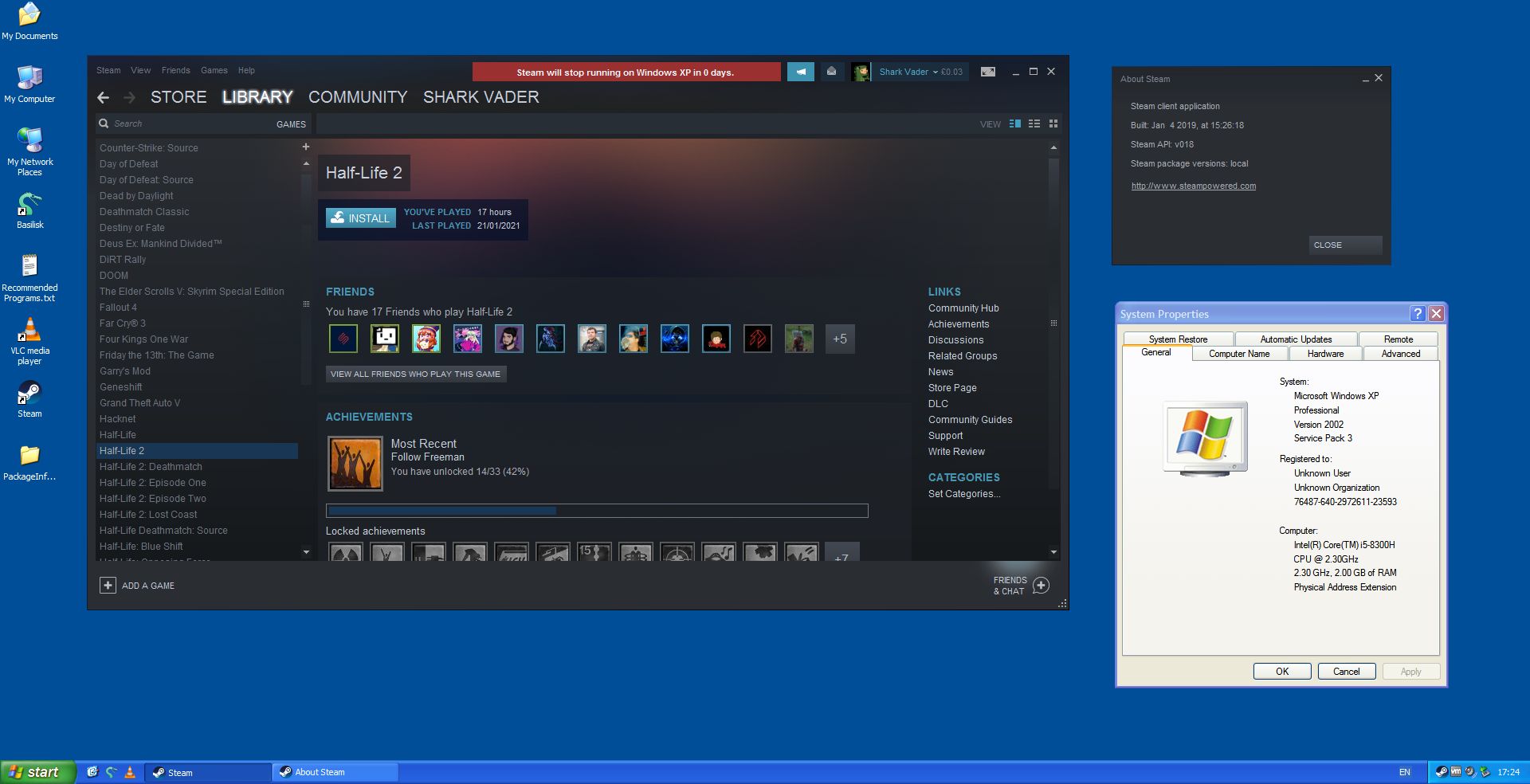Switch to the Hardware tab
This screenshot has width=1530, height=784.
click(1324, 354)
